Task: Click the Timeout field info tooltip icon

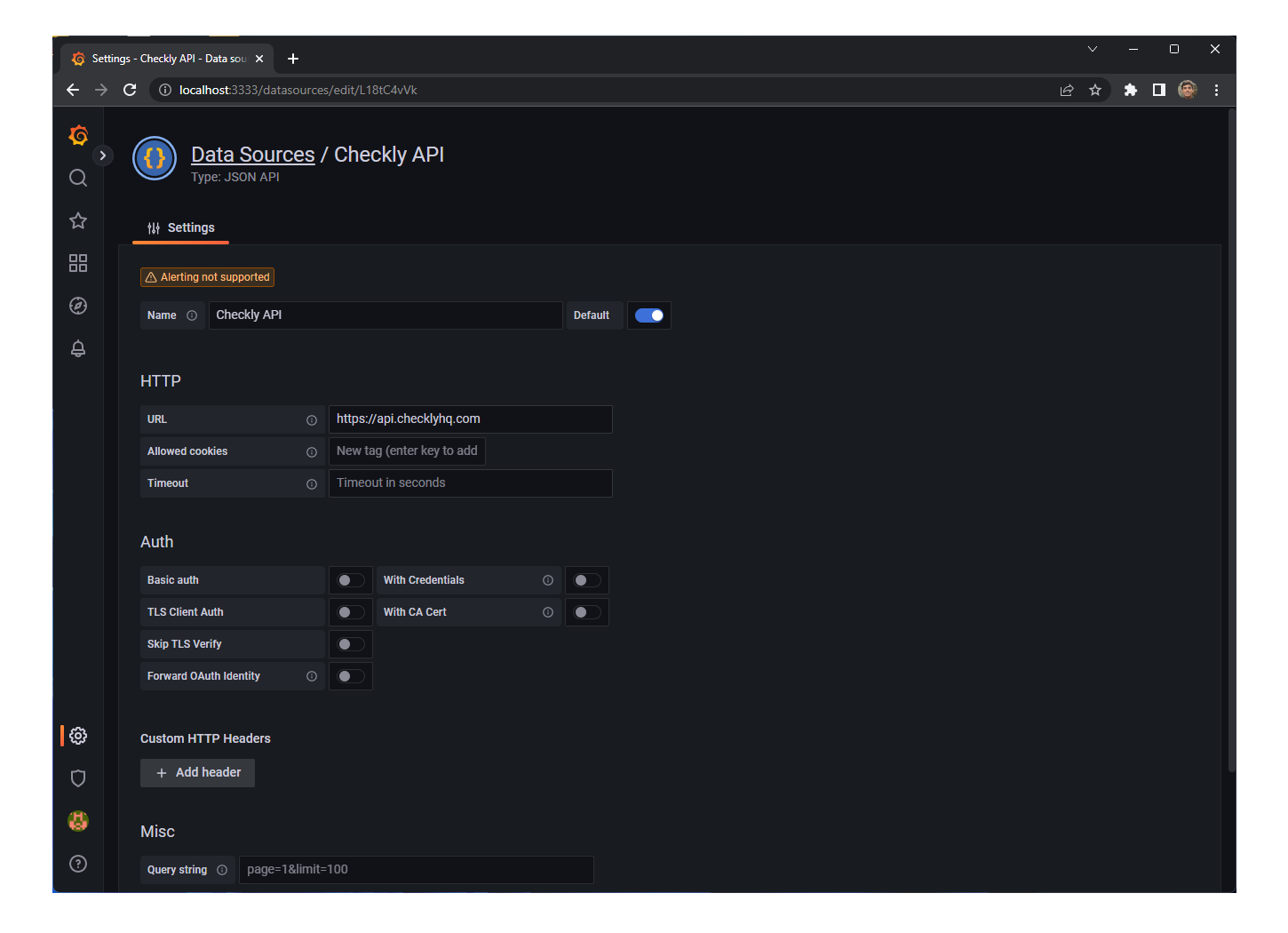Action: (311, 483)
